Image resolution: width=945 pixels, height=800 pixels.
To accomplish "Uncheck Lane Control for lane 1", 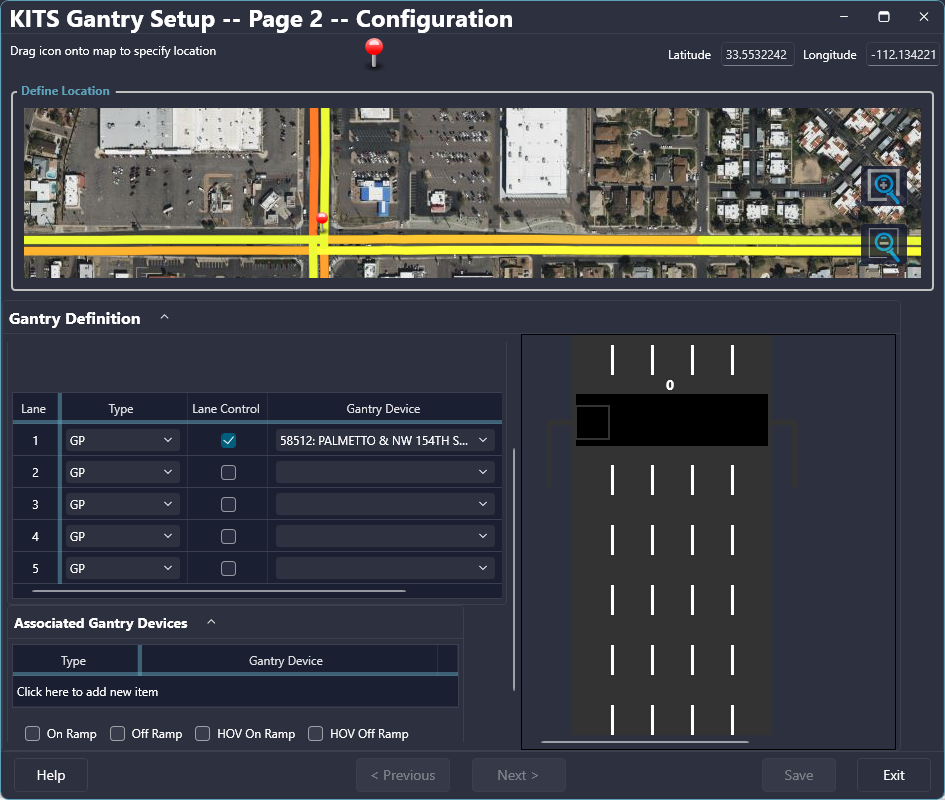I will (x=229, y=440).
